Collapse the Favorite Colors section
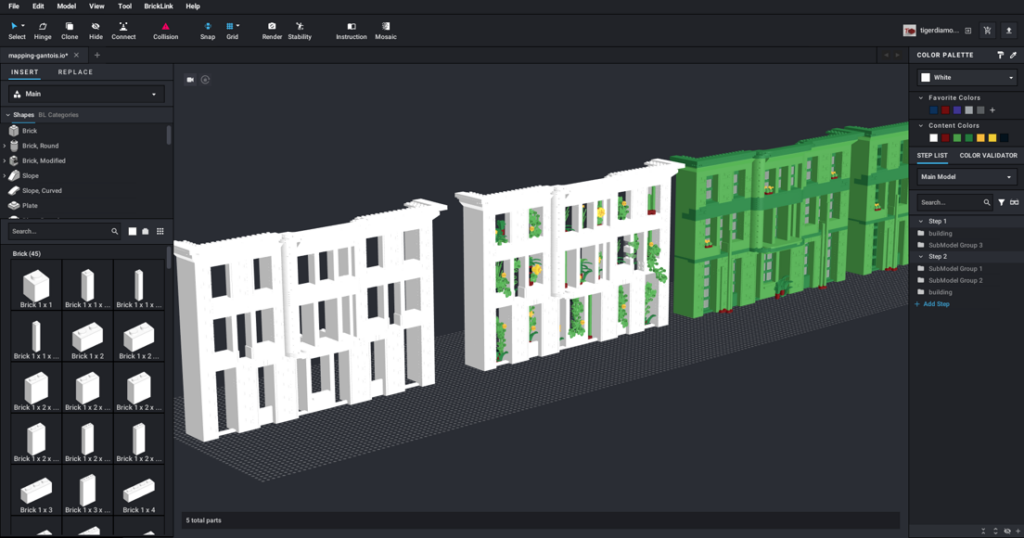 [921, 98]
